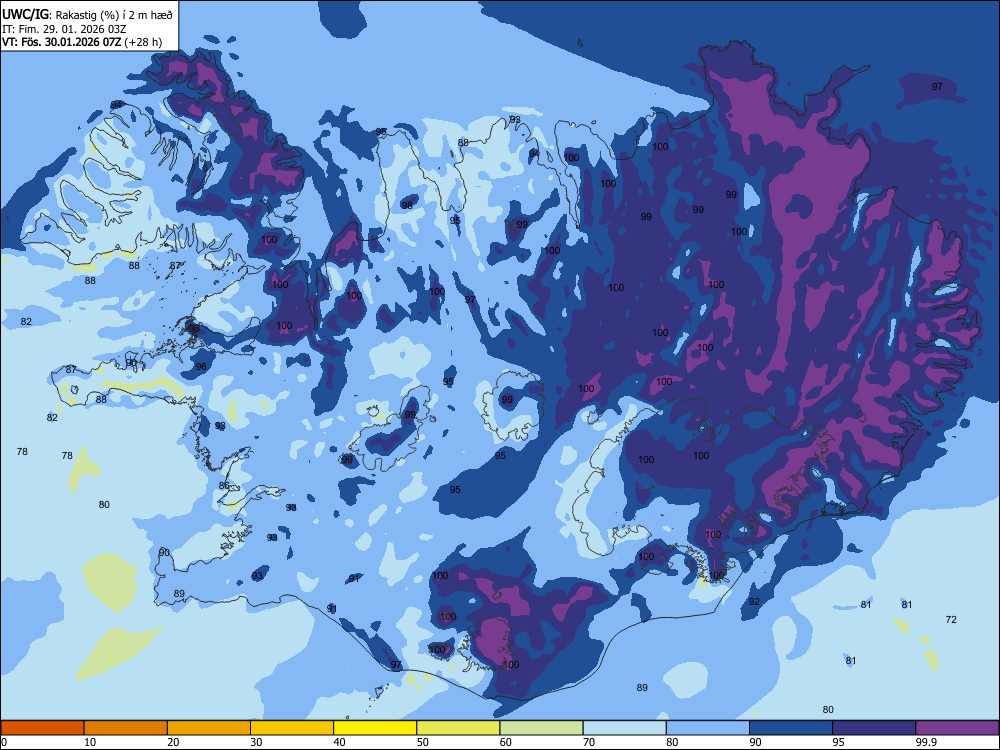Click the legend tick label '20'

point(173,742)
